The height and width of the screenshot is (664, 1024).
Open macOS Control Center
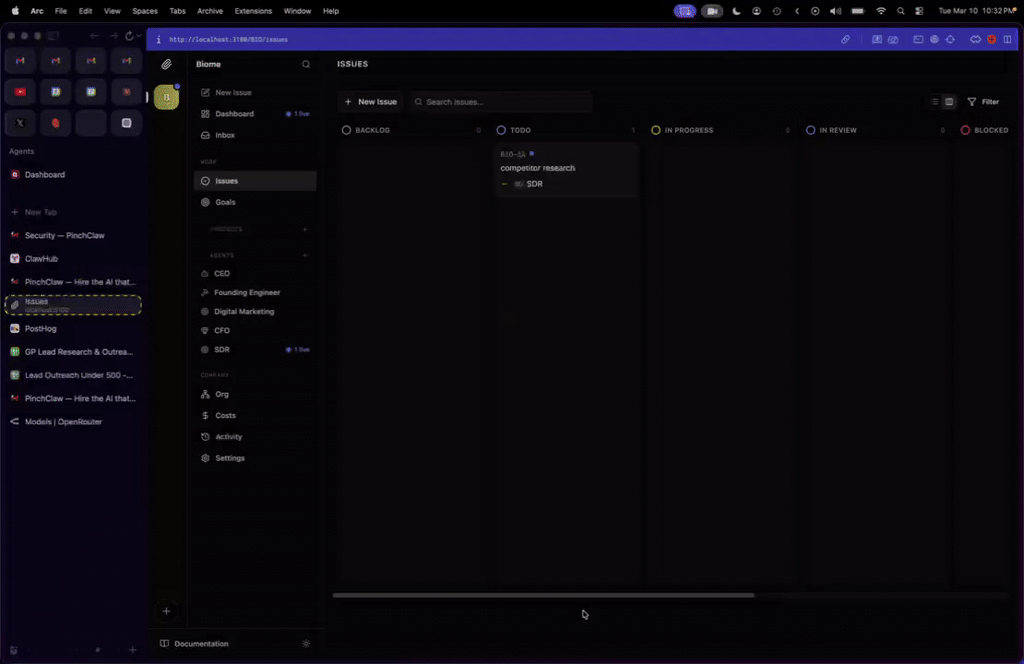coord(920,11)
